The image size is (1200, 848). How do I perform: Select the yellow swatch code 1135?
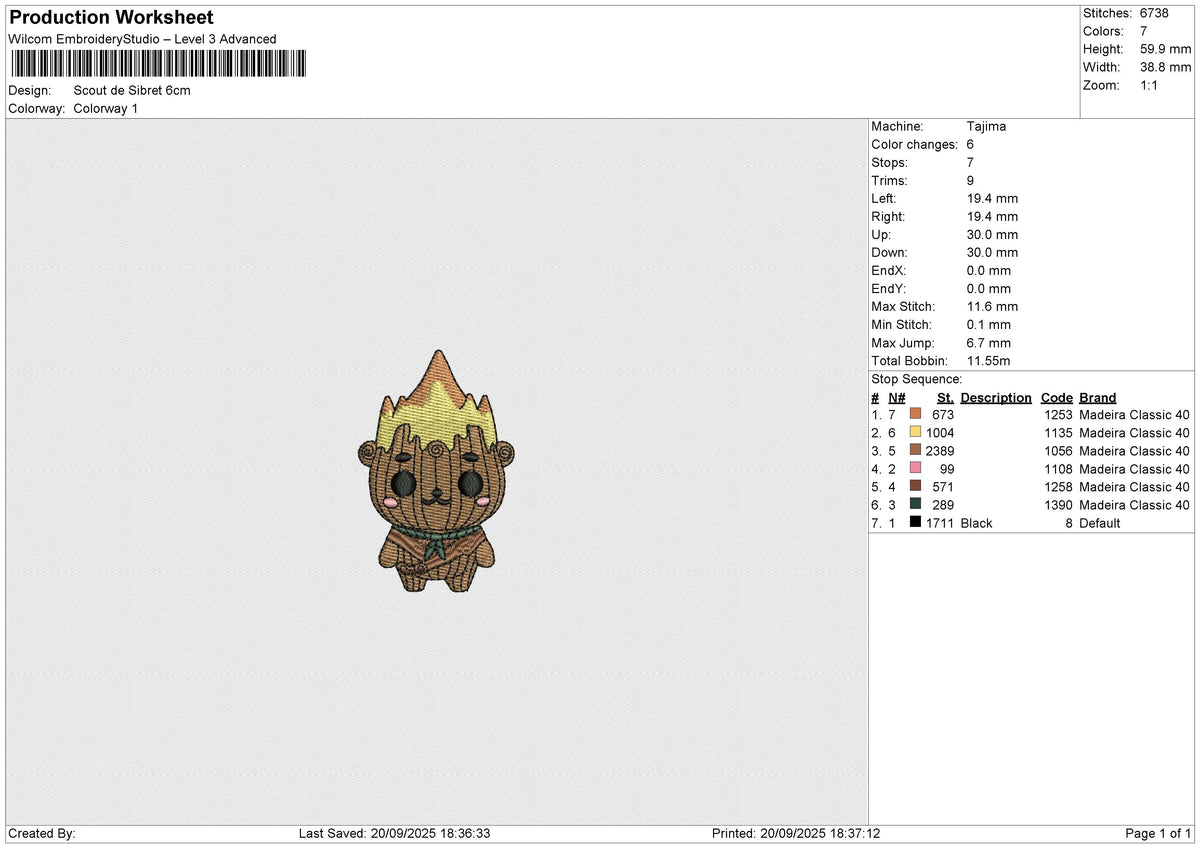[915, 432]
